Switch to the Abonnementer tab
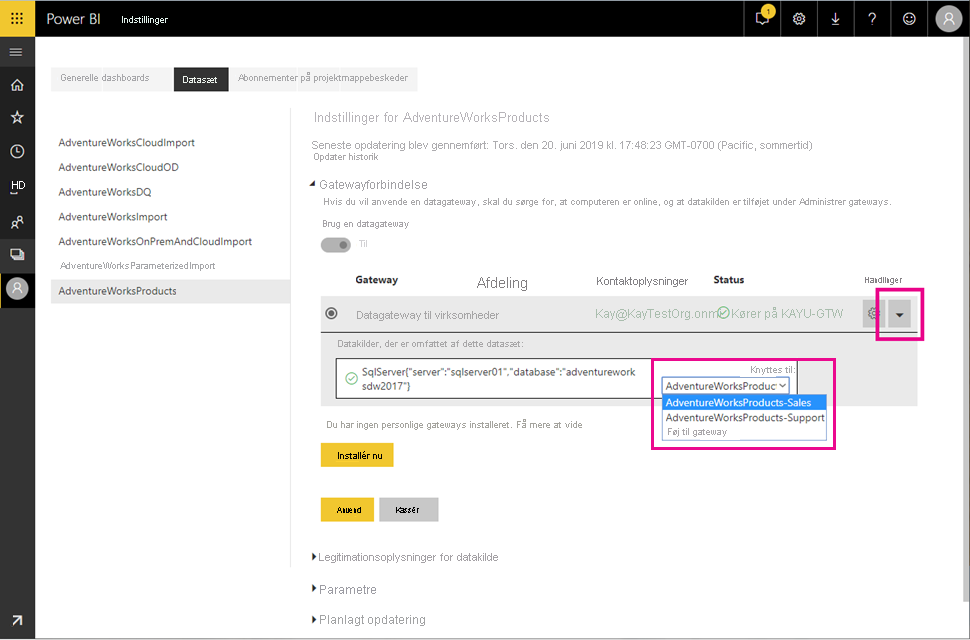 pyautogui.click(x=322, y=78)
